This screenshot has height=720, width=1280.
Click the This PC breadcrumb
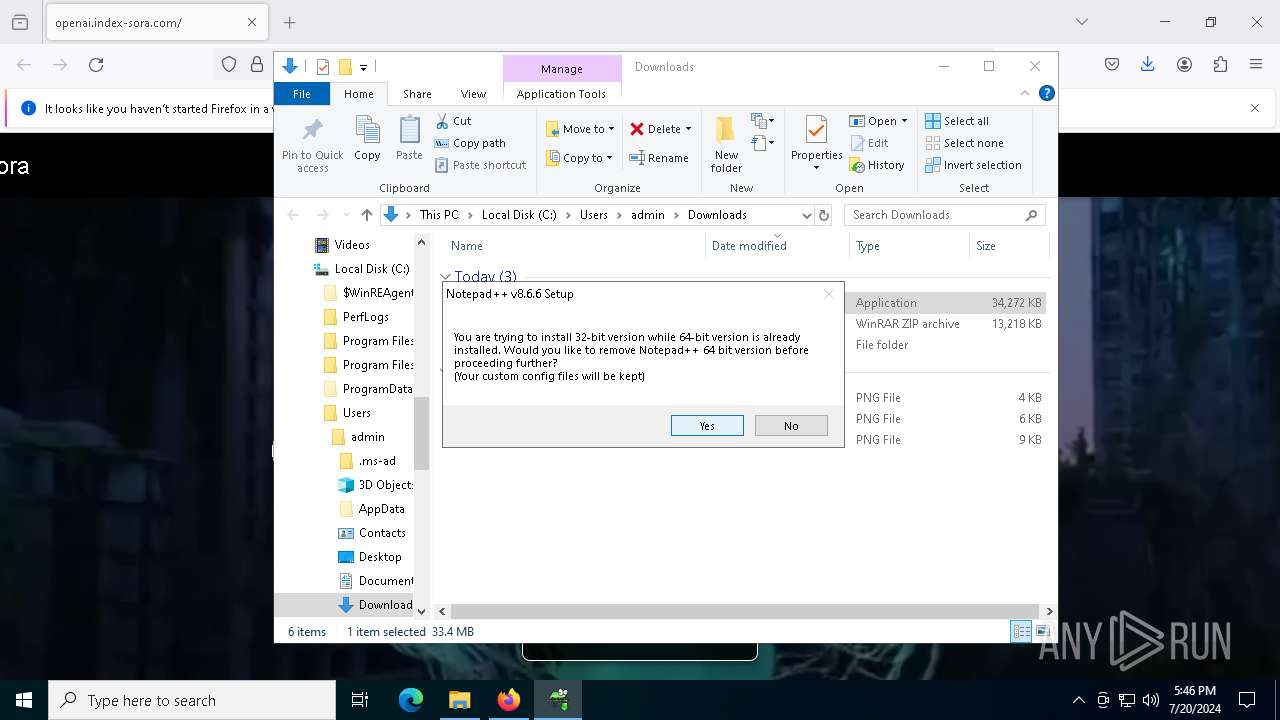(x=439, y=215)
